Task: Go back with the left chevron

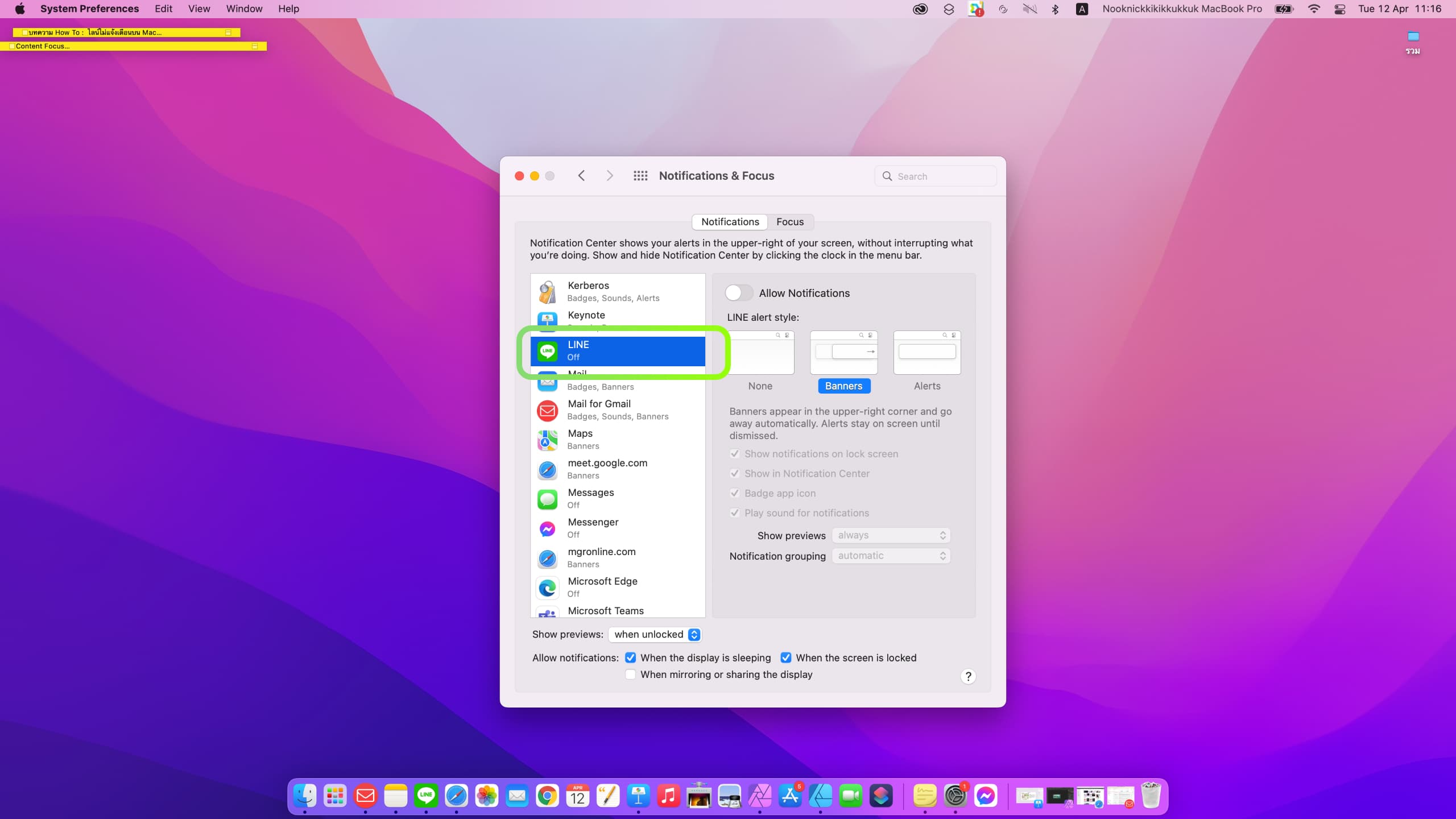Action: 581,176
